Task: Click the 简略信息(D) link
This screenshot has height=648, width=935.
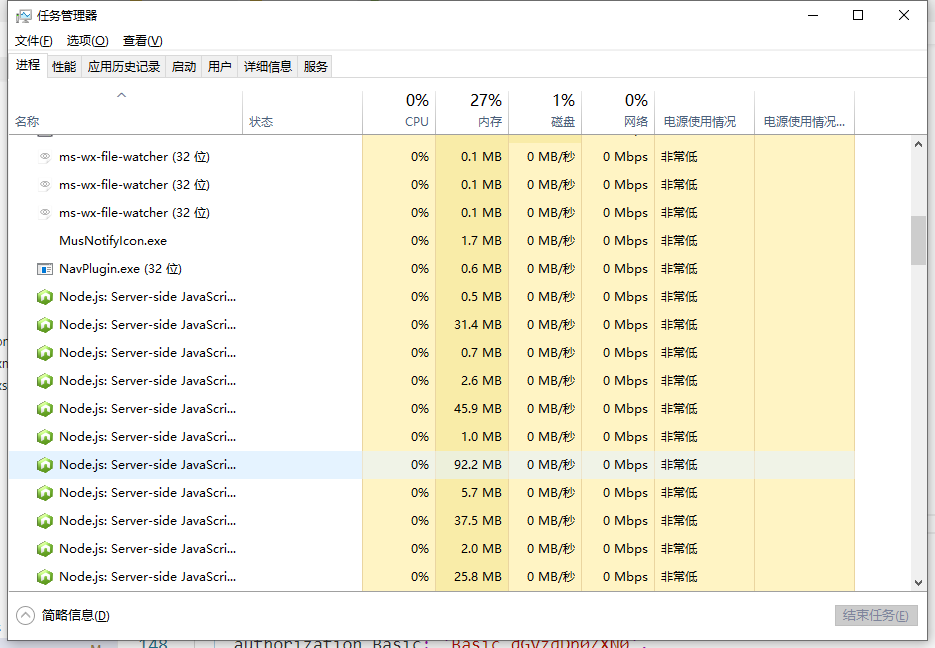Action: click(x=76, y=615)
